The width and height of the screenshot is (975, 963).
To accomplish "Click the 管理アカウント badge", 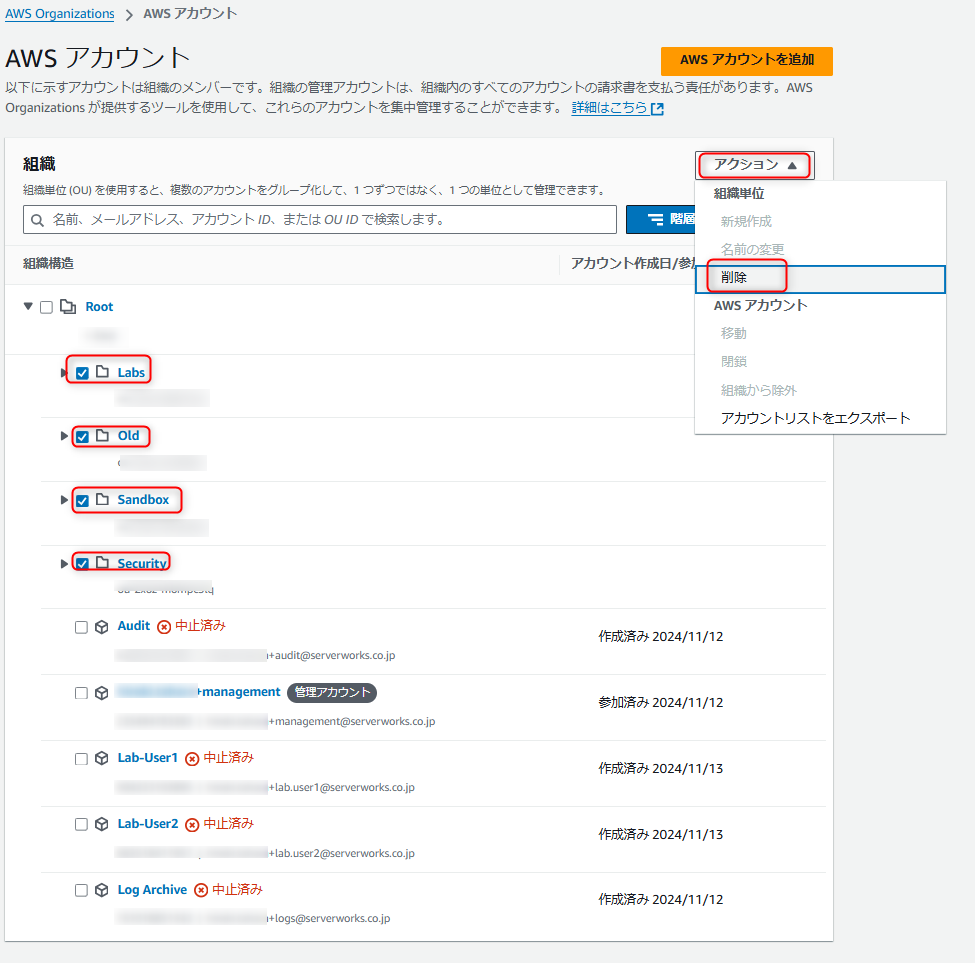I will click(x=332, y=693).
